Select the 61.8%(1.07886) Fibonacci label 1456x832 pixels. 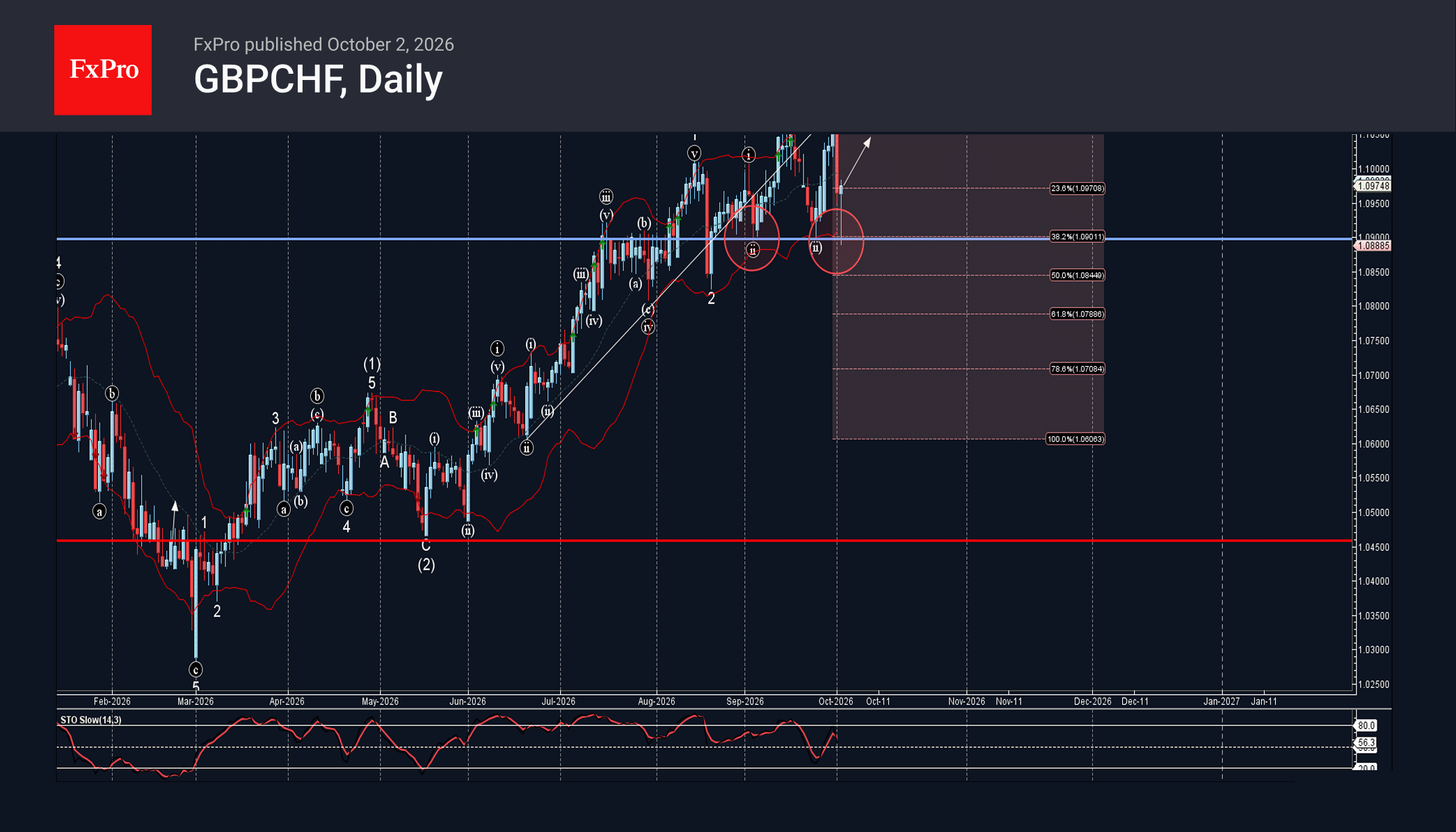pyautogui.click(x=1077, y=314)
